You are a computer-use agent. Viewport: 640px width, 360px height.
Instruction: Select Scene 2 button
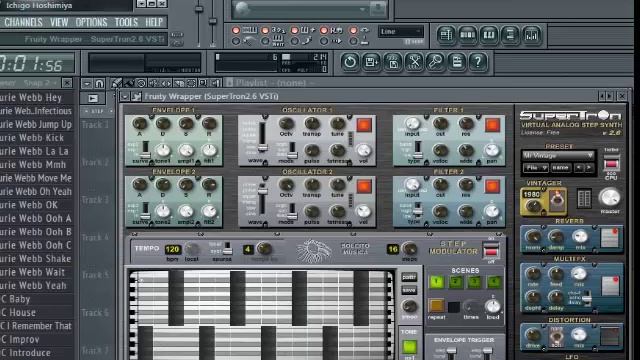[x=456, y=282]
